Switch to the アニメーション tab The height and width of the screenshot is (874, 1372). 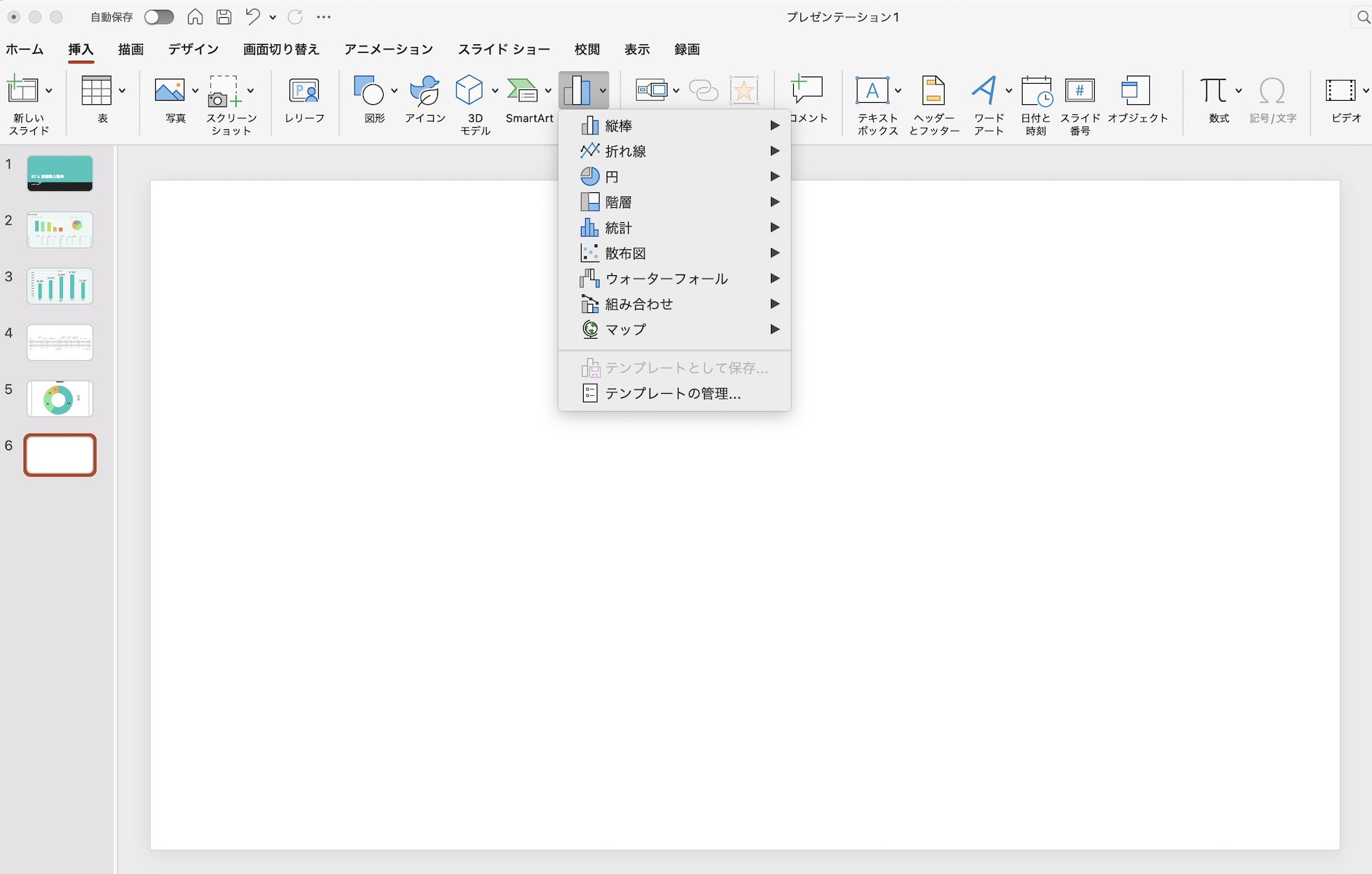point(389,49)
